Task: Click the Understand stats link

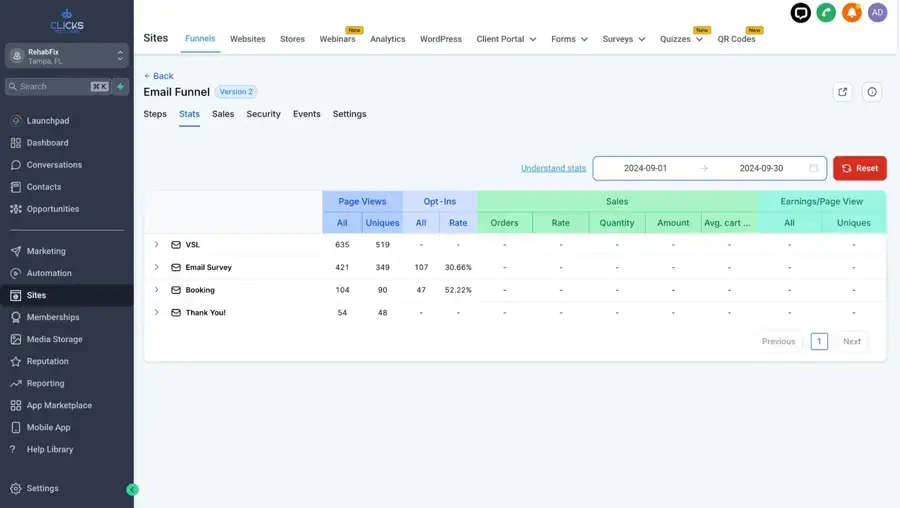Action: (x=553, y=168)
